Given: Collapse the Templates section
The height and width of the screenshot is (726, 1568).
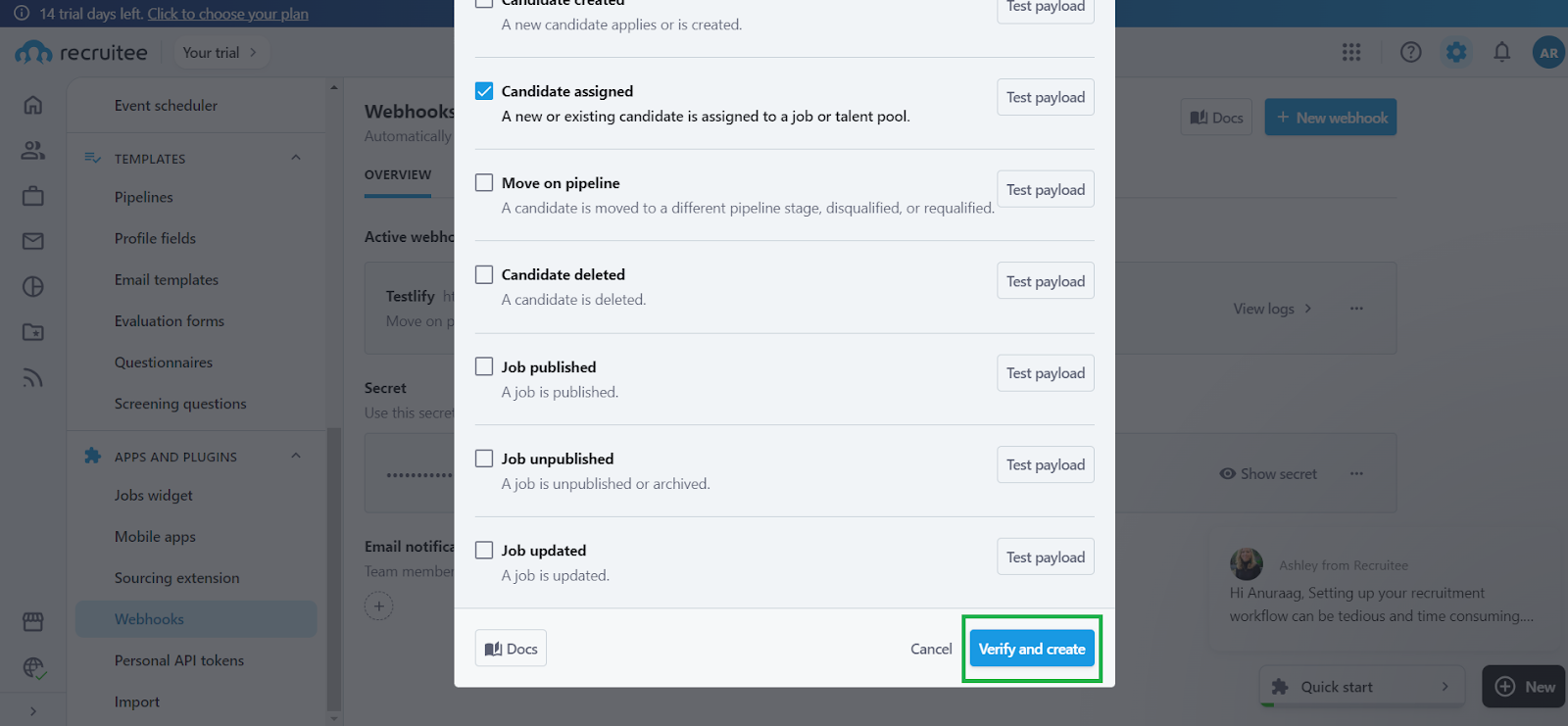Looking at the screenshot, I should pos(296,159).
